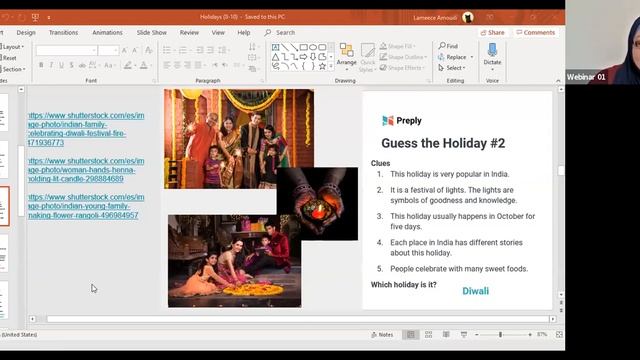Viewport: 640px width, 360px height.
Task: Click the Underline formatting icon
Action: click(x=62, y=65)
